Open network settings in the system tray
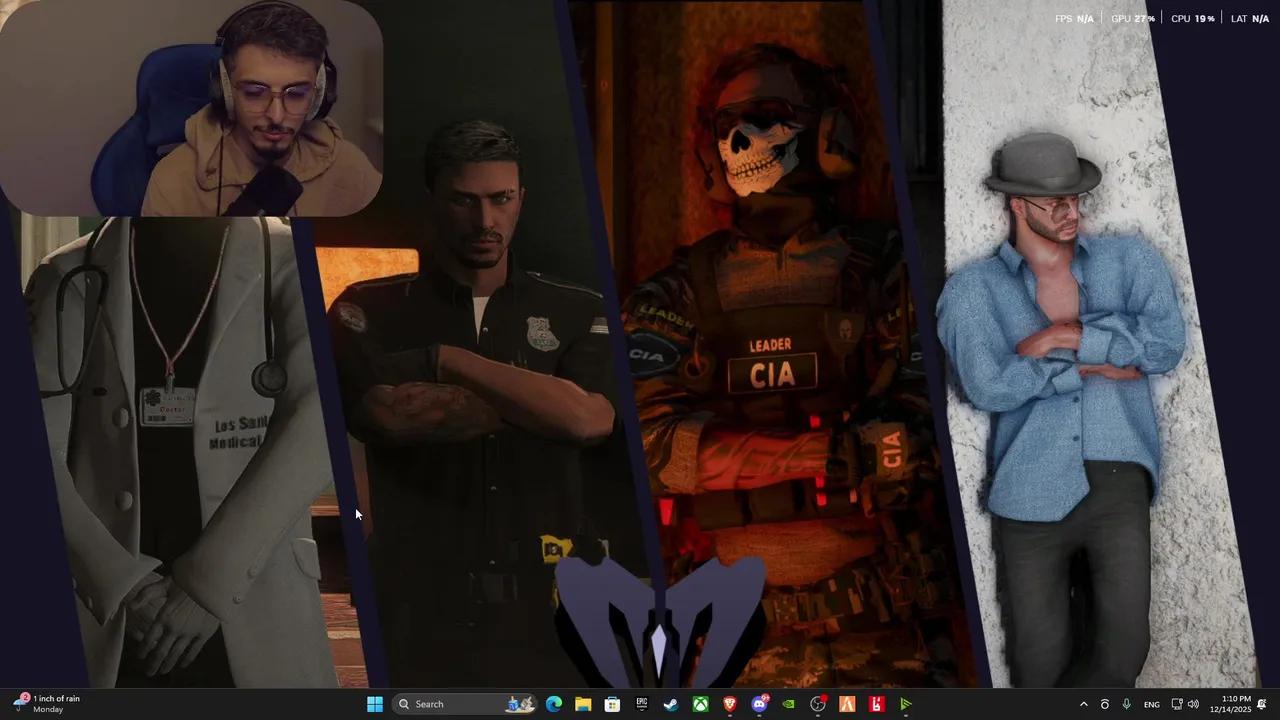The height and width of the screenshot is (720, 1280). click(1177, 704)
